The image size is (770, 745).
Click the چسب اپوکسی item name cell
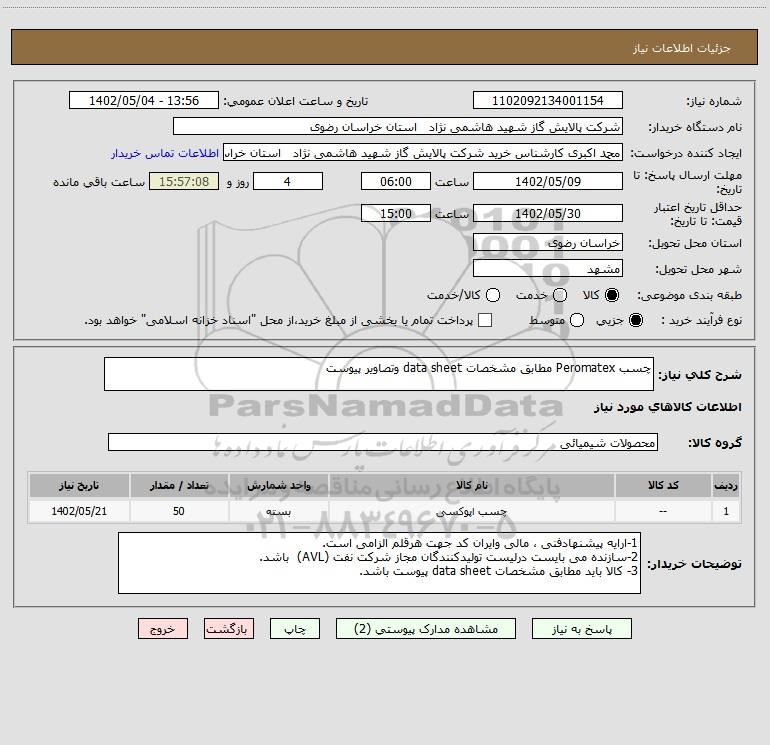(x=471, y=511)
